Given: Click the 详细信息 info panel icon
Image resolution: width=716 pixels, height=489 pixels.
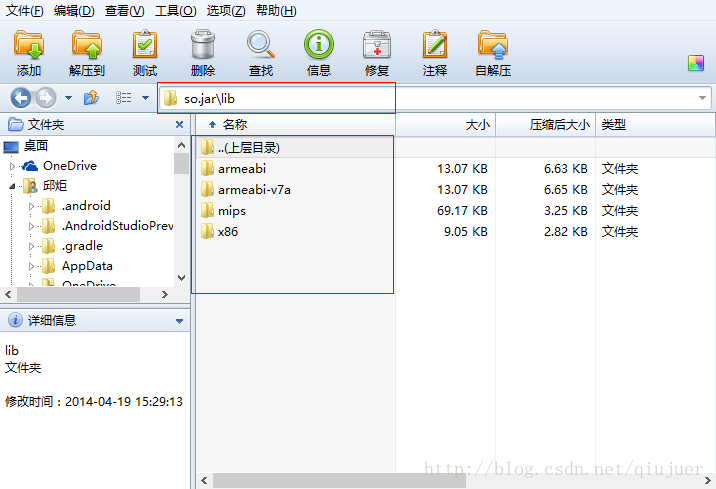Looking at the screenshot, I should [15, 320].
